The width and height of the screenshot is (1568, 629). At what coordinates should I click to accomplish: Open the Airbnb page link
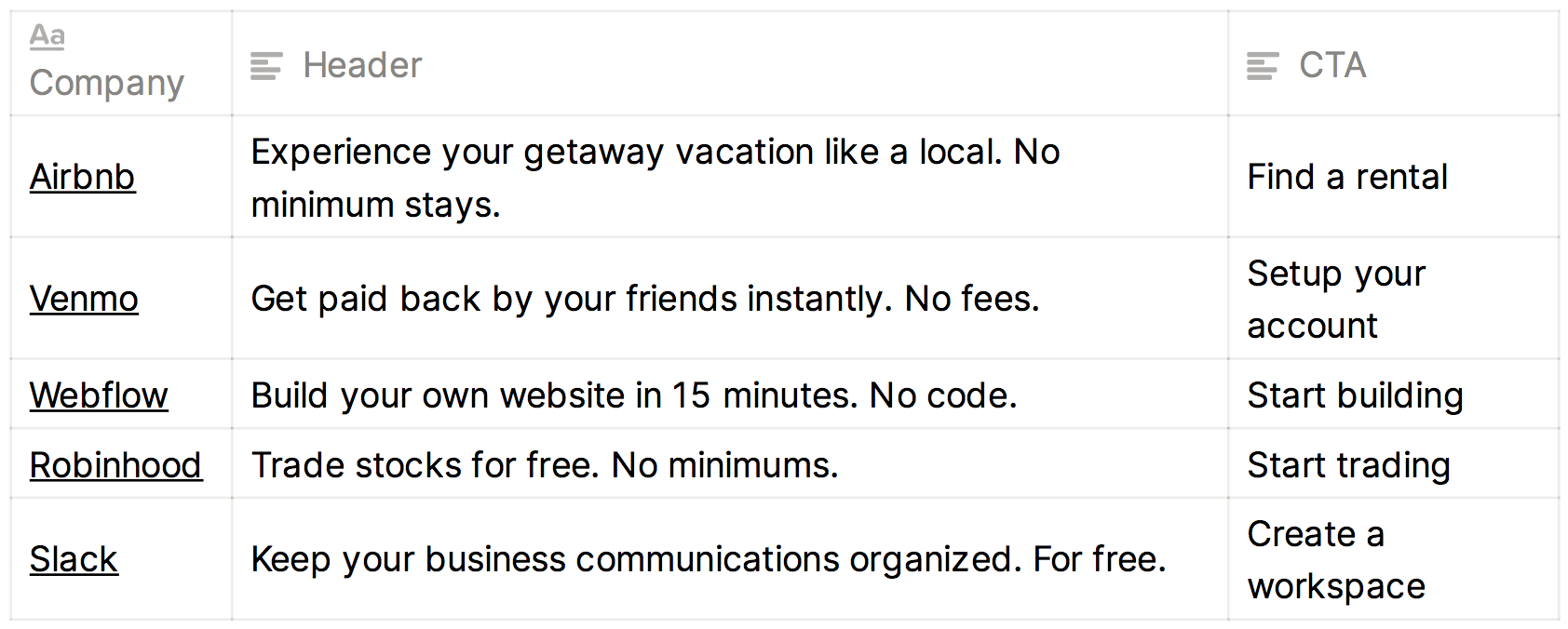[83, 177]
